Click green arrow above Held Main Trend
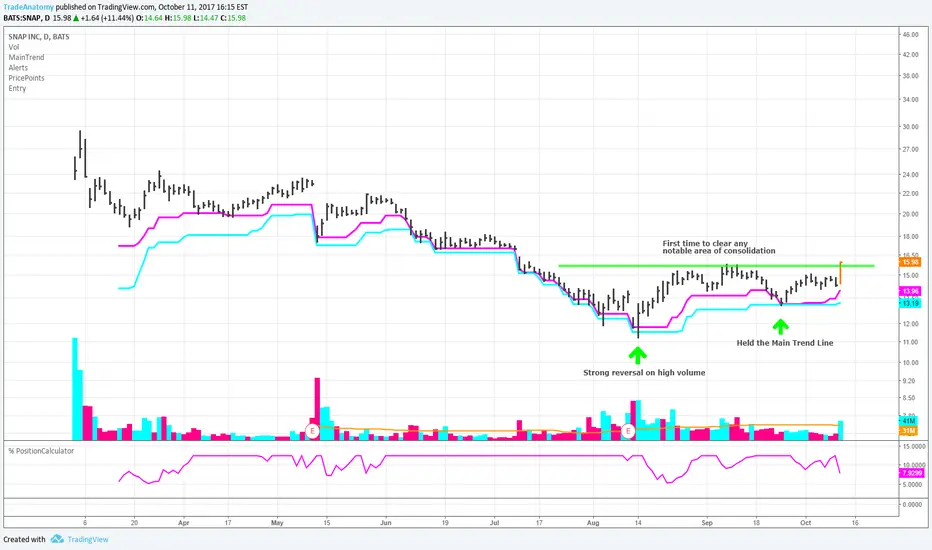Image resolution: width=932 pixels, height=550 pixels. pos(780,326)
